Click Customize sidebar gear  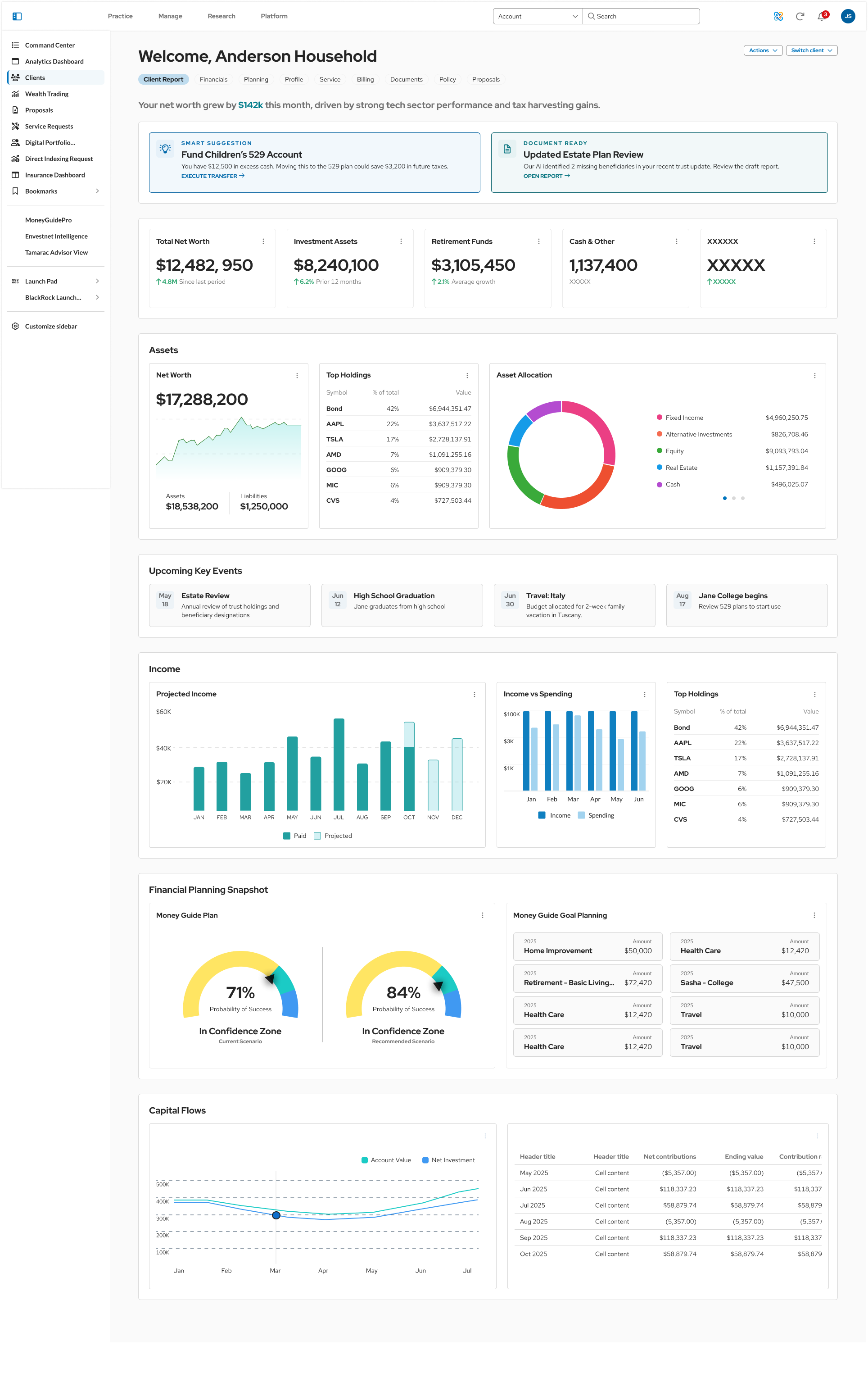coord(15,327)
